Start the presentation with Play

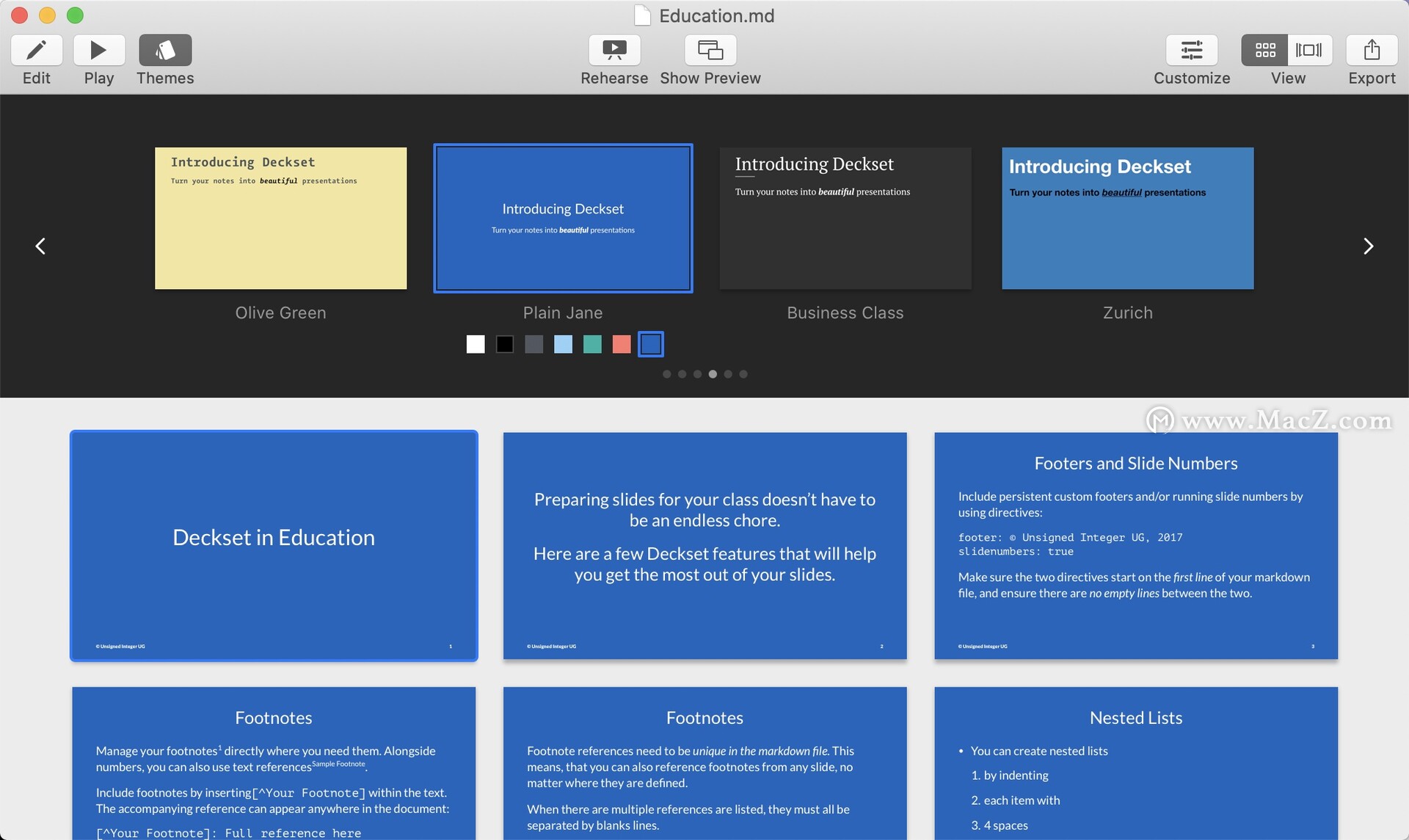pos(99,50)
